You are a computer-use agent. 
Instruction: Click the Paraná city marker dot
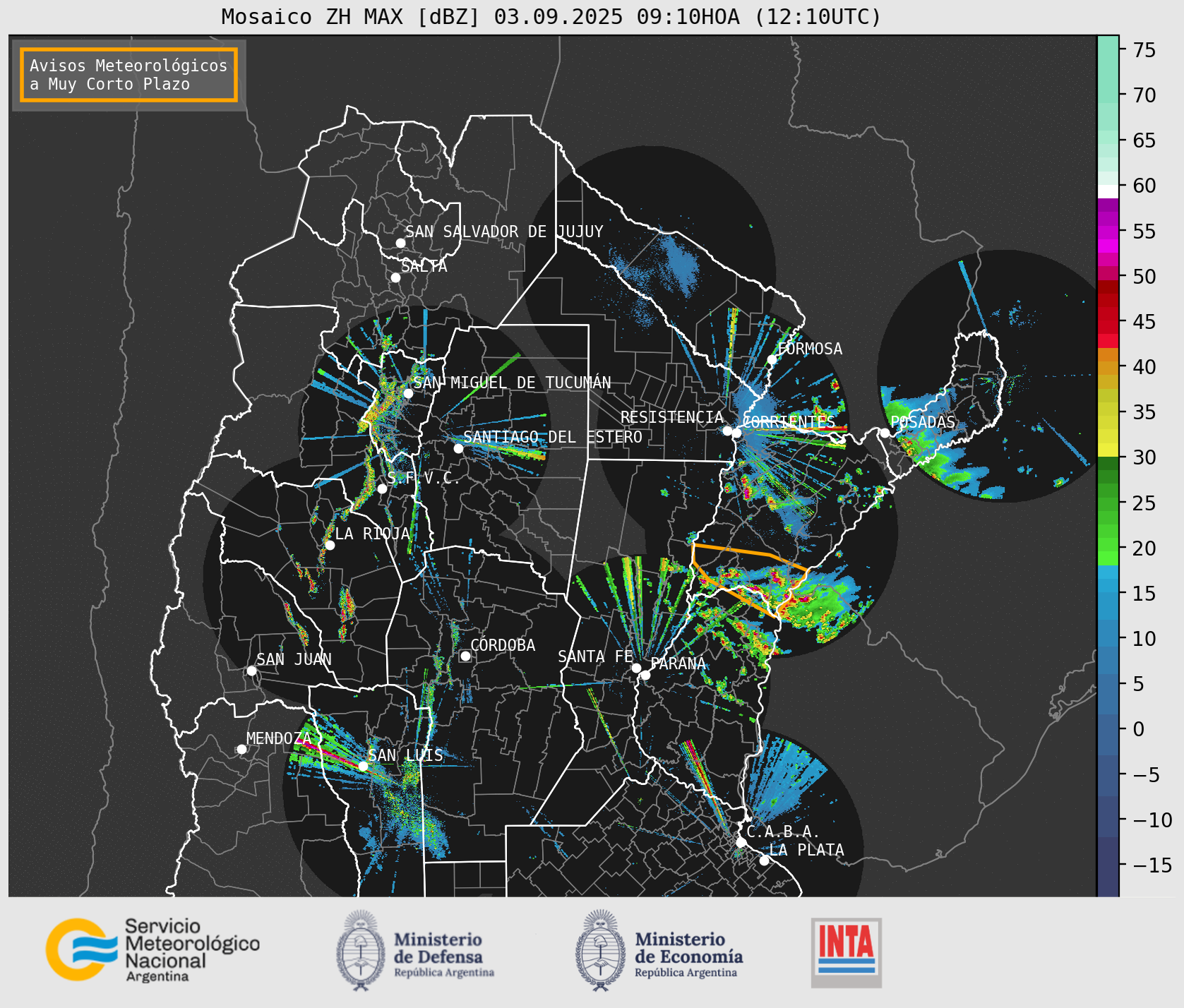(x=645, y=675)
